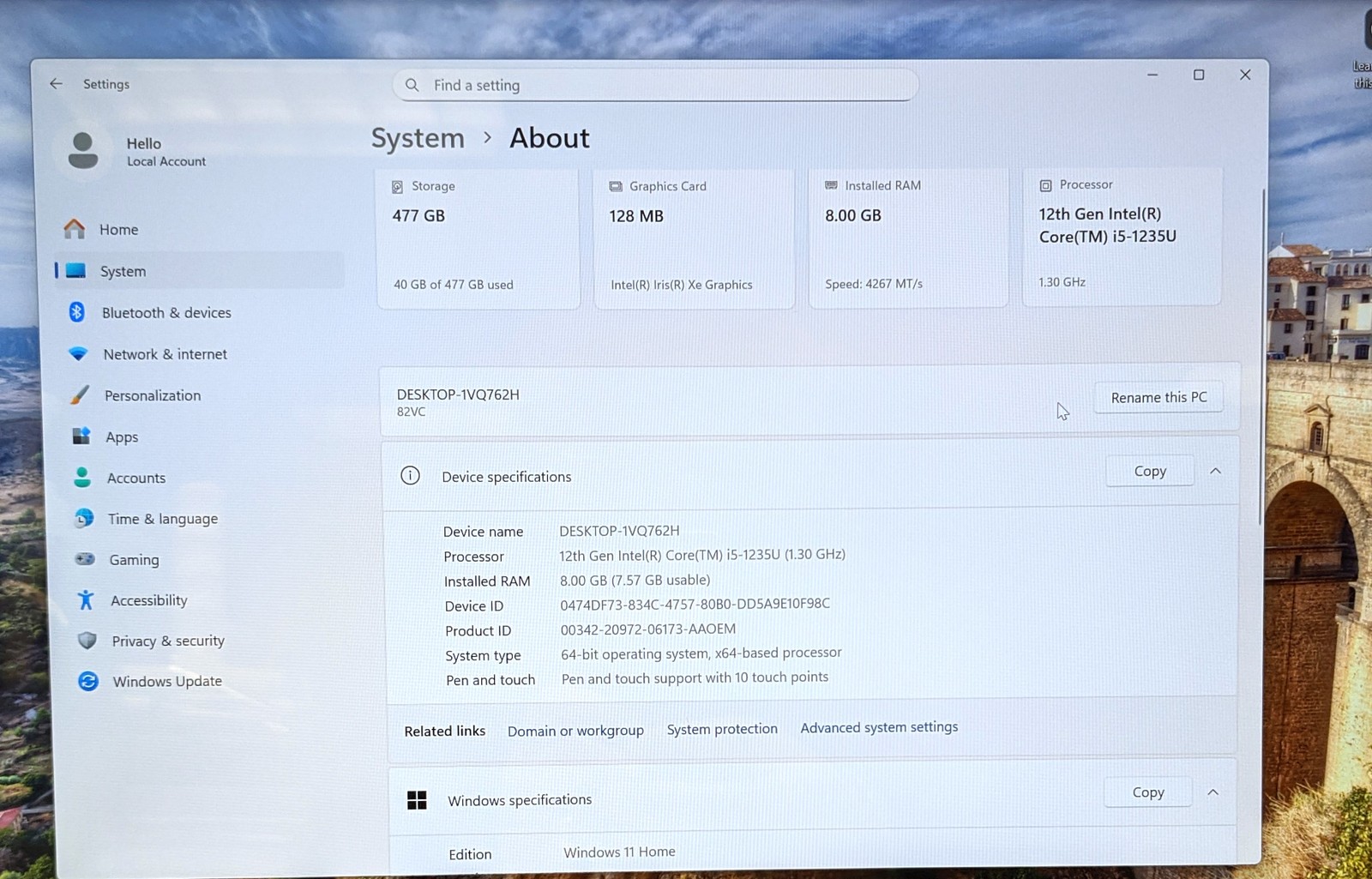Click the Graphics Card 128 MB card

[694, 238]
